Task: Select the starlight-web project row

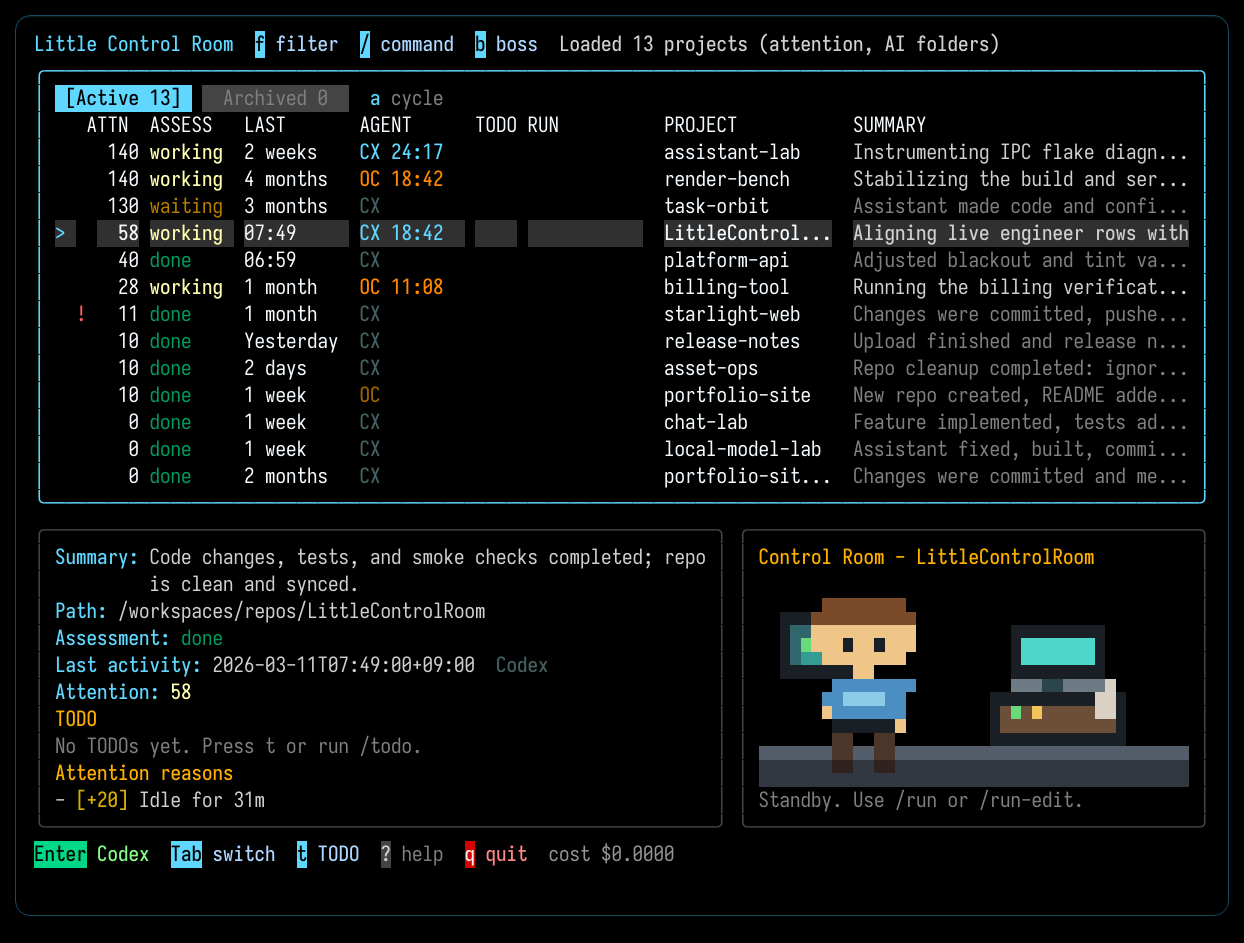Action: [622, 314]
